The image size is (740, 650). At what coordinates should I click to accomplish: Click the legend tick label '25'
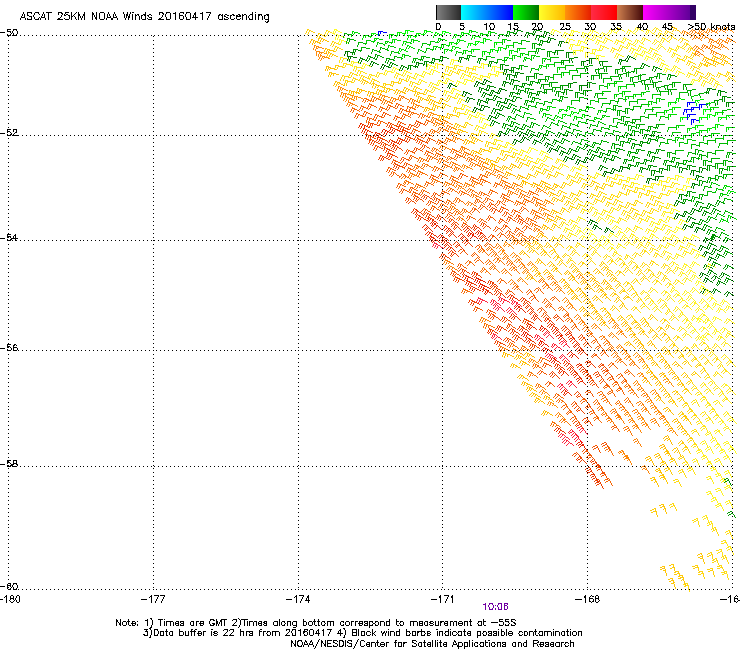(565, 27)
